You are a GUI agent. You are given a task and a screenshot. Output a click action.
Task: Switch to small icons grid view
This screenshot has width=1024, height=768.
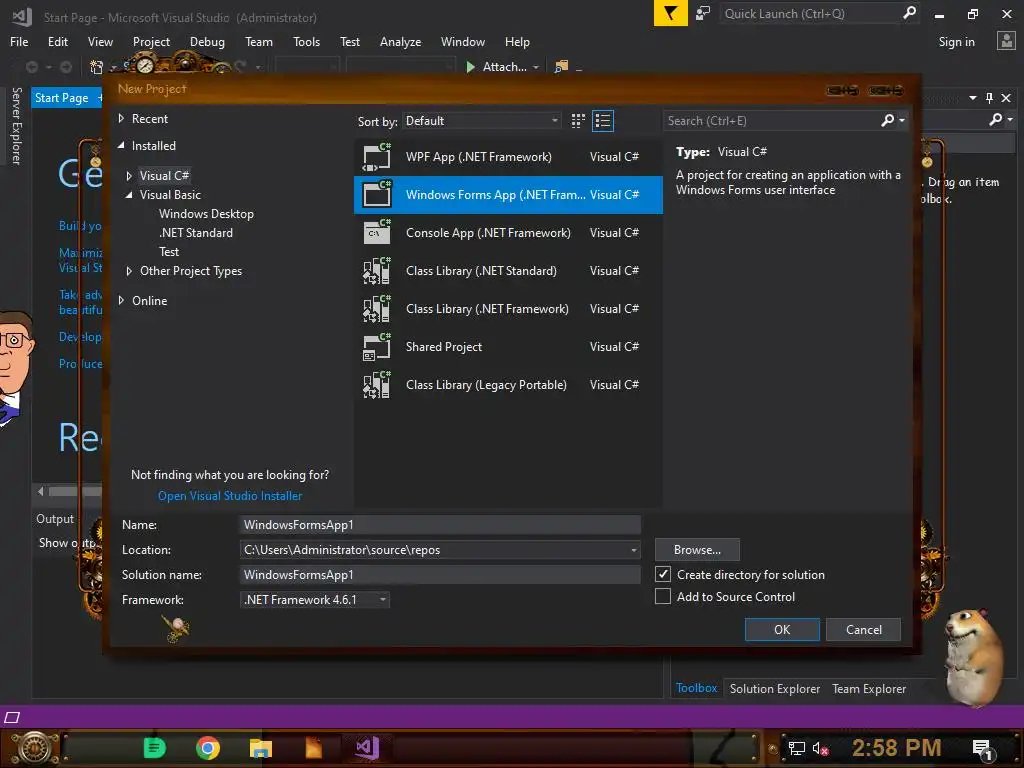[578, 121]
